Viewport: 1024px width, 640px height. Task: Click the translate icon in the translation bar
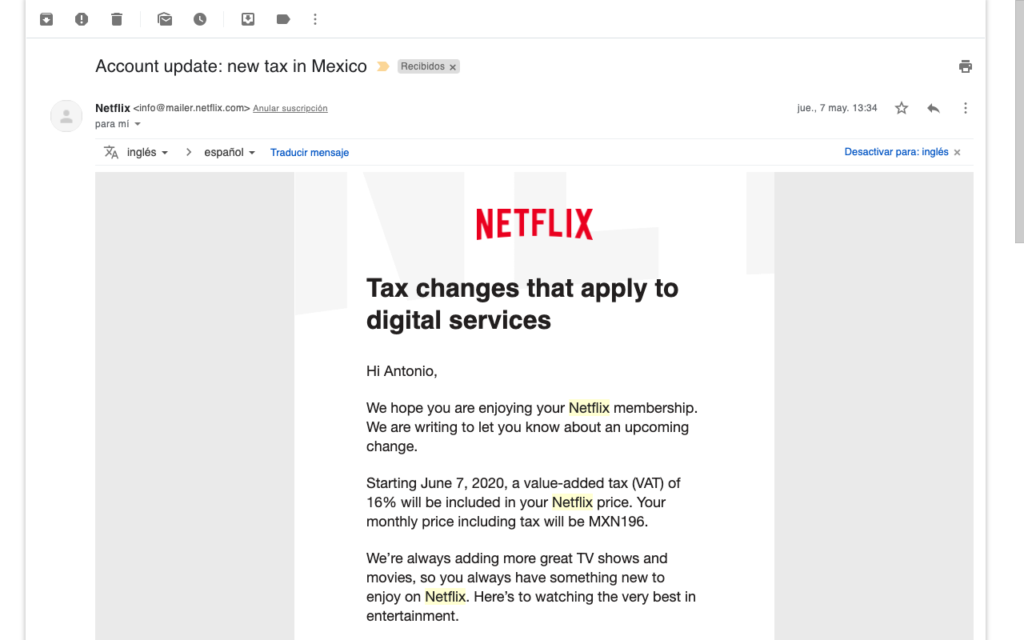[x=112, y=152]
